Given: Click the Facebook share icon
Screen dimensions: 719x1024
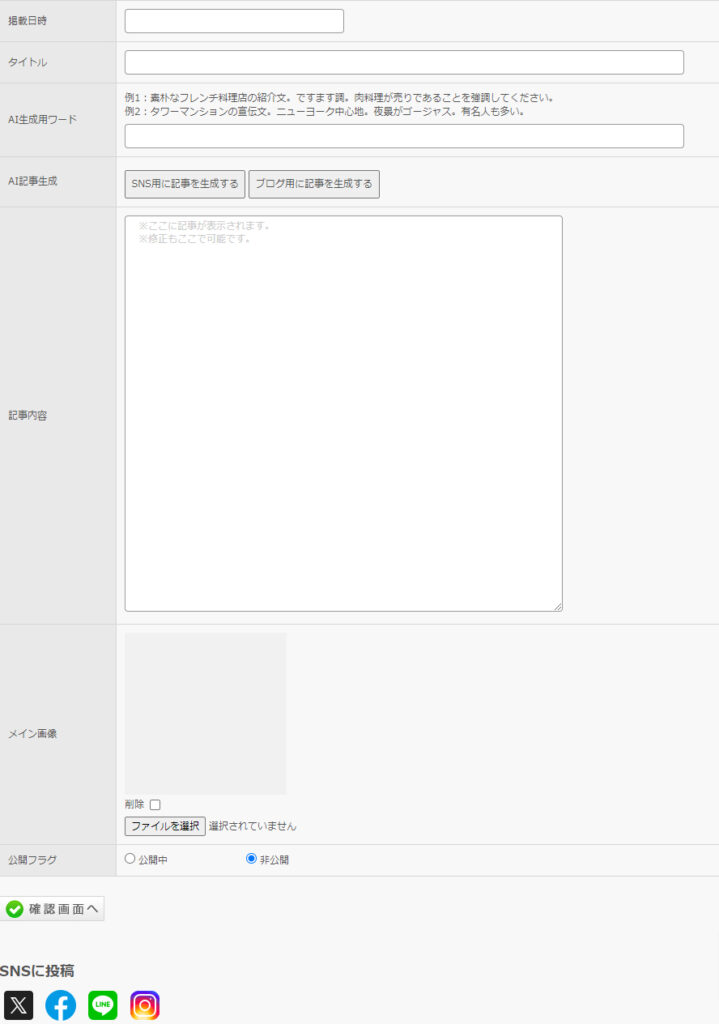Looking at the screenshot, I should [60, 1005].
